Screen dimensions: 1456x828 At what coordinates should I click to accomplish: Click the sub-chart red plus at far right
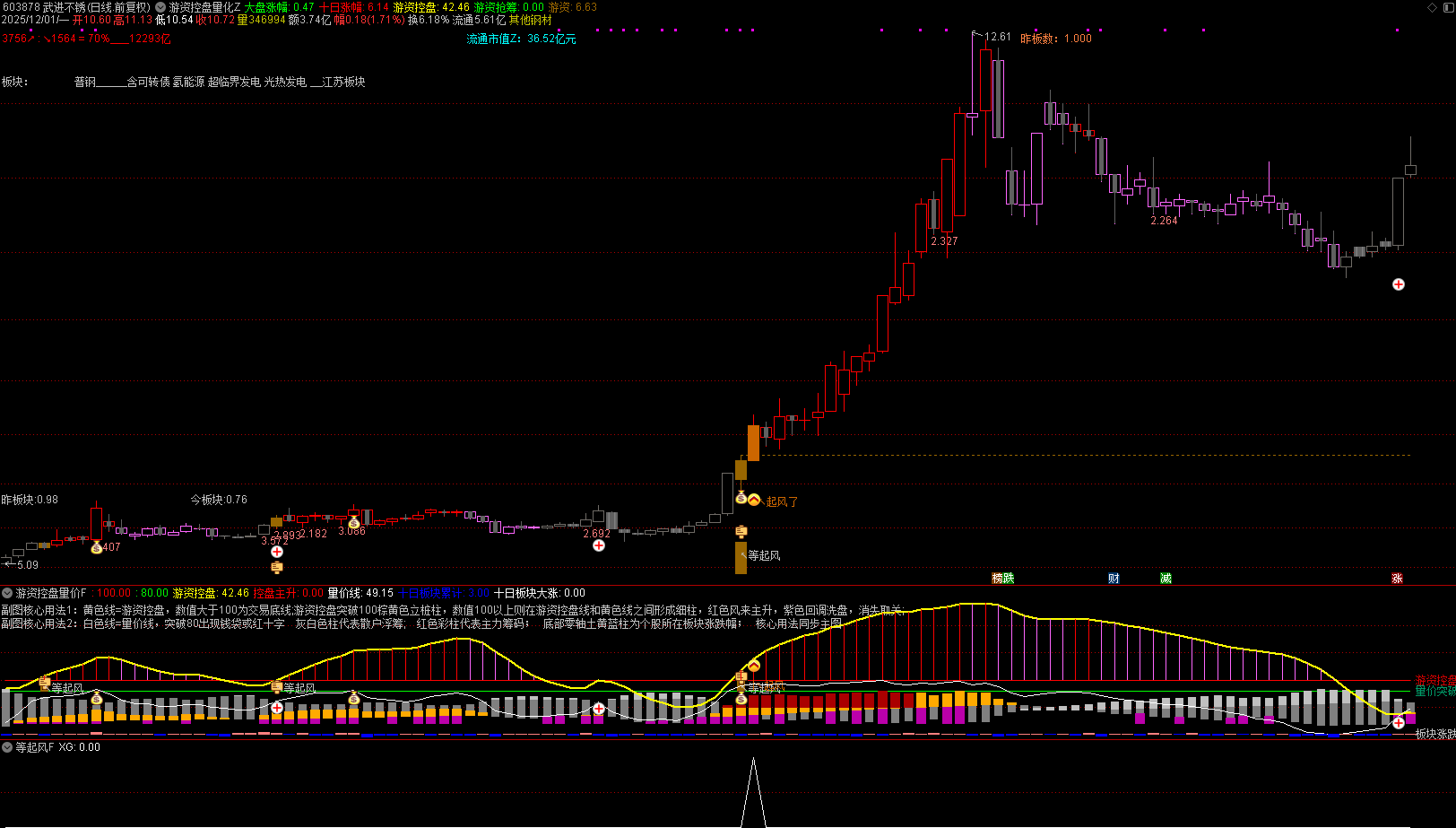pyautogui.click(x=1399, y=722)
